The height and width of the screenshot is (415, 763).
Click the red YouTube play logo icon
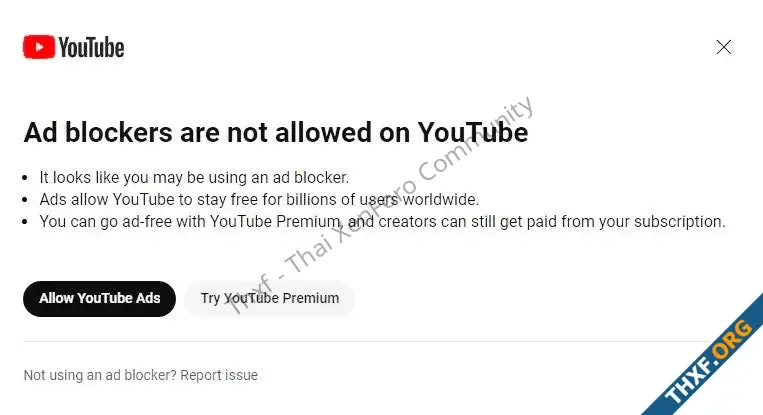point(39,47)
